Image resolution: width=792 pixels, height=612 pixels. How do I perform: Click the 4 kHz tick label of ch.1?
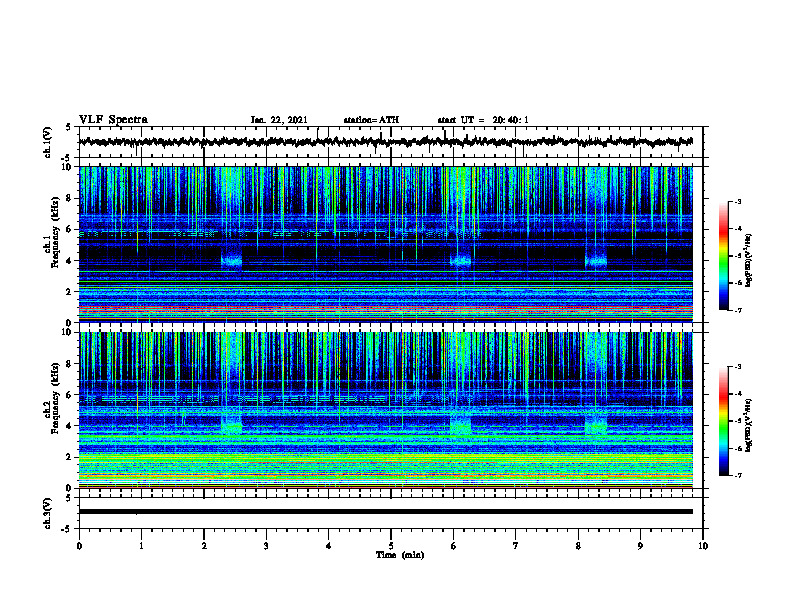(70, 261)
